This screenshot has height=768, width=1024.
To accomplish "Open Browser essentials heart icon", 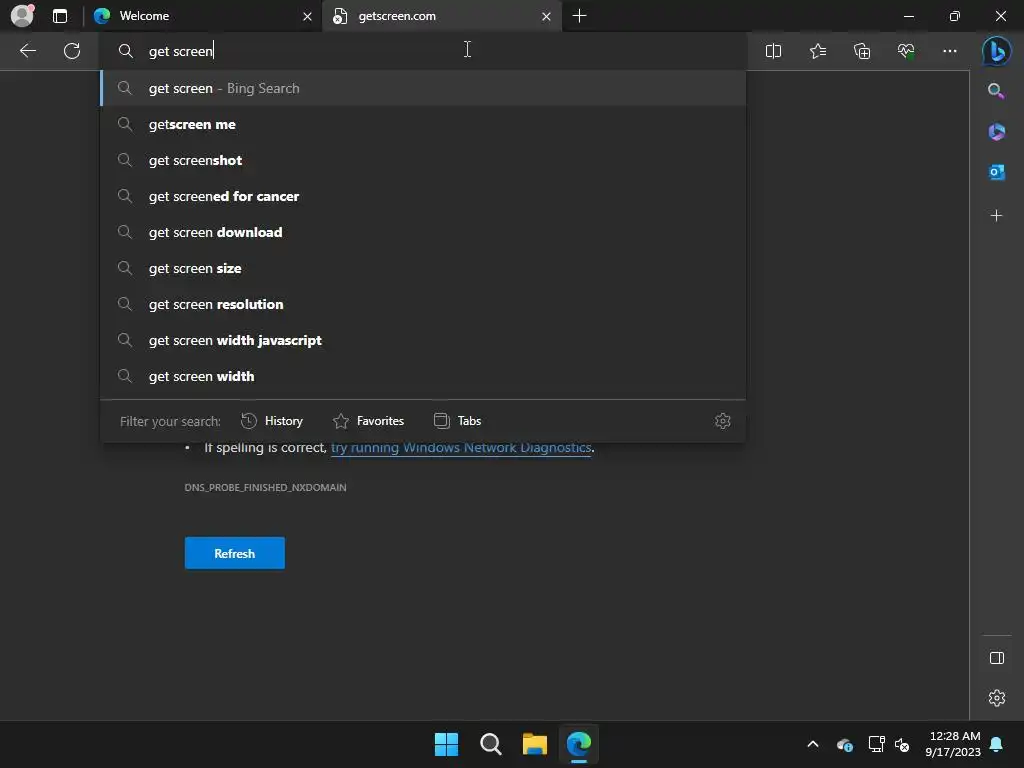I will coord(906,51).
